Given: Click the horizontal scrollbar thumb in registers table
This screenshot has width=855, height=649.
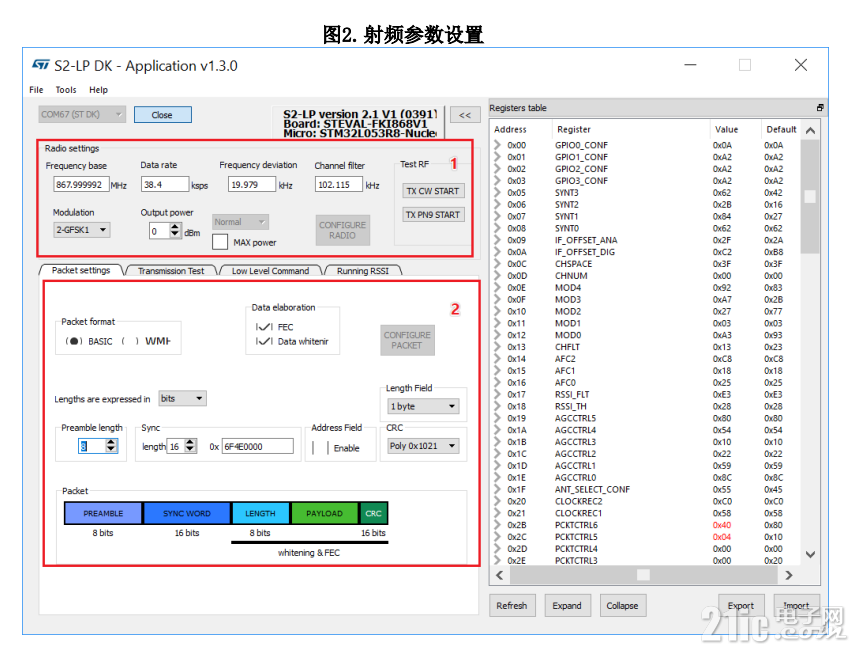Looking at the screenshot, I should [643, 575].
